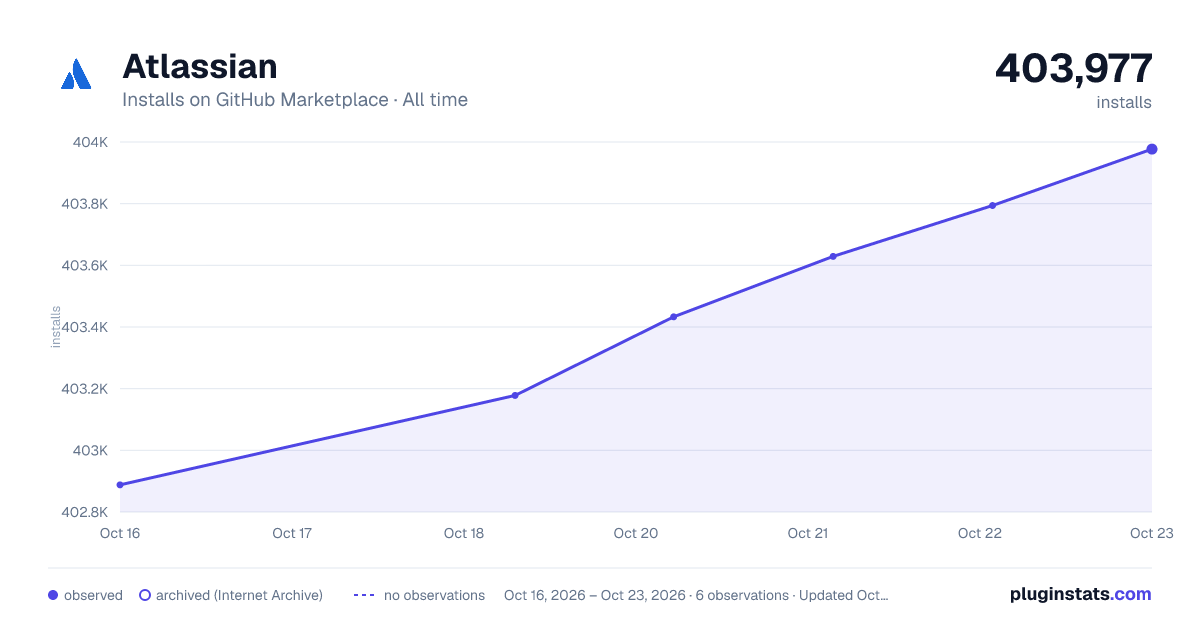Click the 403.6K y-axis label
This screenshot has width=1200, height=630.
84,266
